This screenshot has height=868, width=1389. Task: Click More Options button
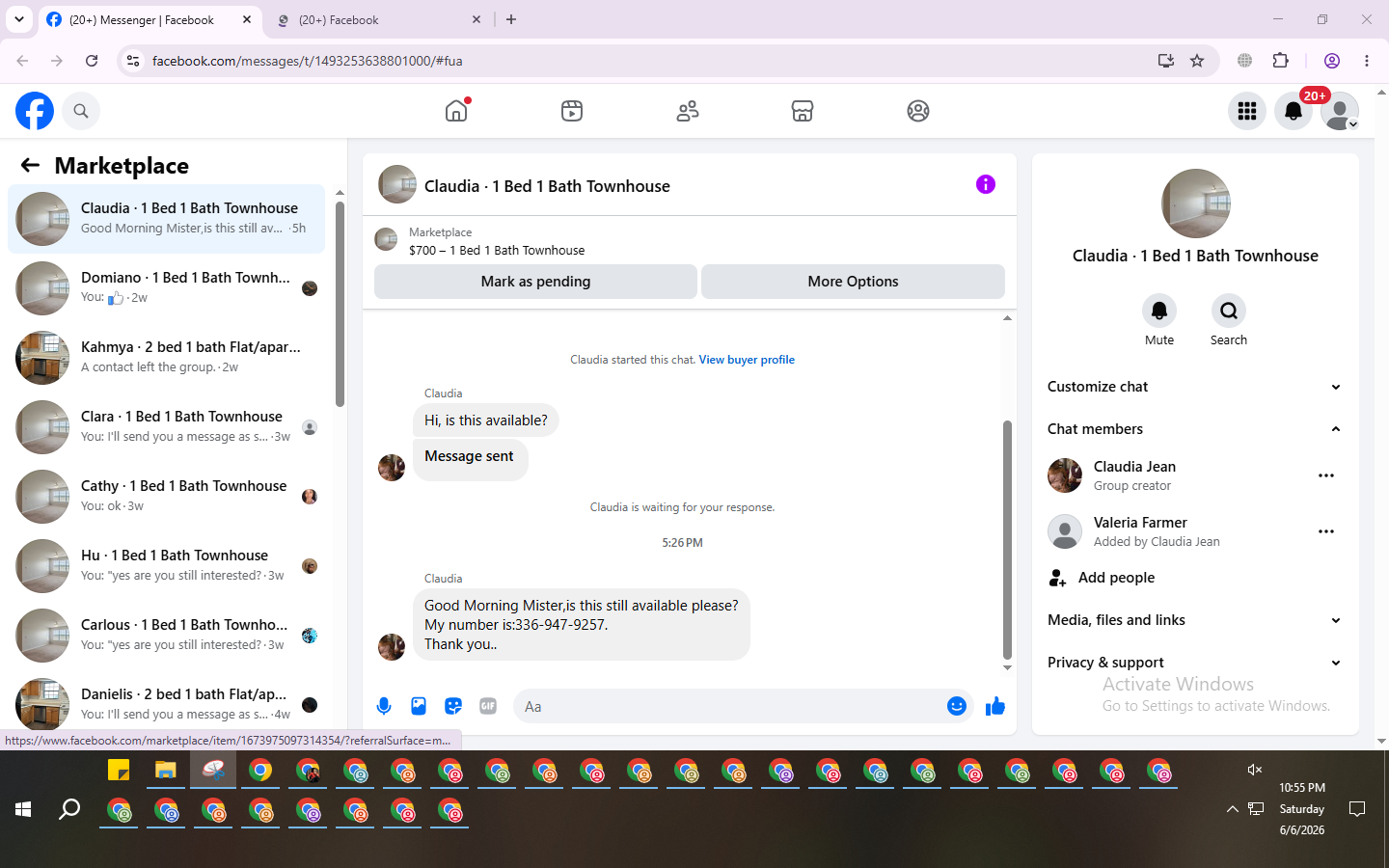[853, 282]
